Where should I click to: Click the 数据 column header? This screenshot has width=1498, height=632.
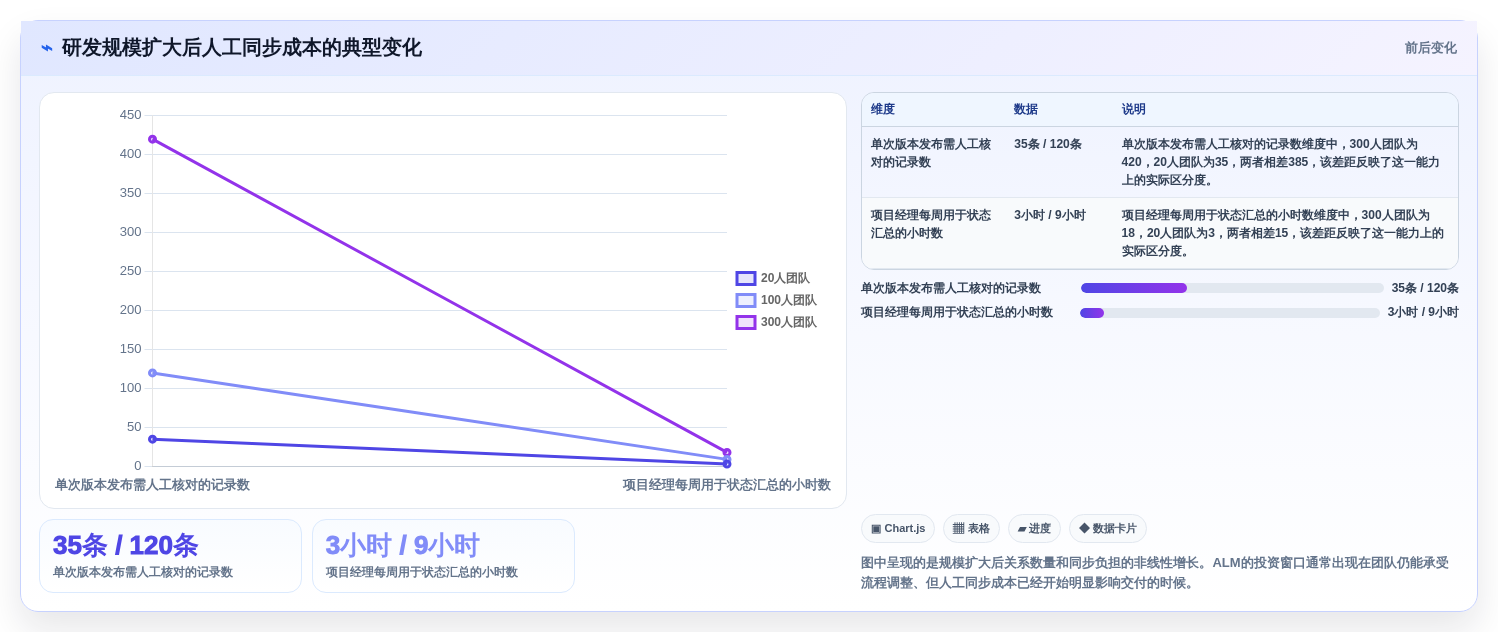[x=1026, y=109]
